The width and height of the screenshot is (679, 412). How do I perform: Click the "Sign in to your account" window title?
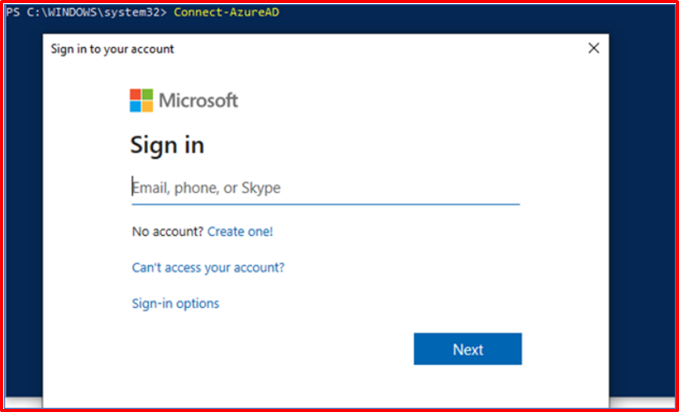pyautogui.click(x=112, y=49)
